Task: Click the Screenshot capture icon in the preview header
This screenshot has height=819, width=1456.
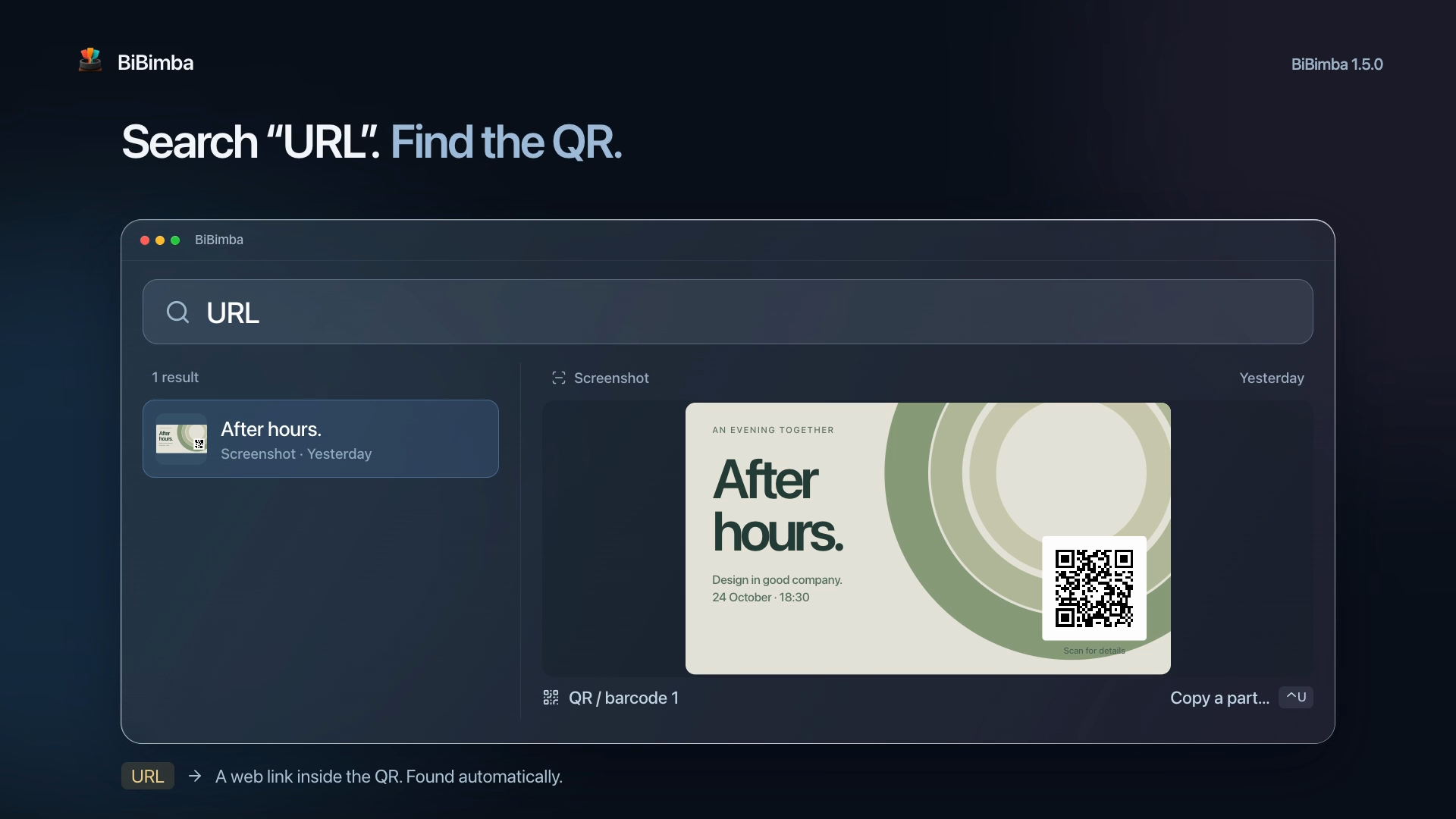Action: click(559, 378)
